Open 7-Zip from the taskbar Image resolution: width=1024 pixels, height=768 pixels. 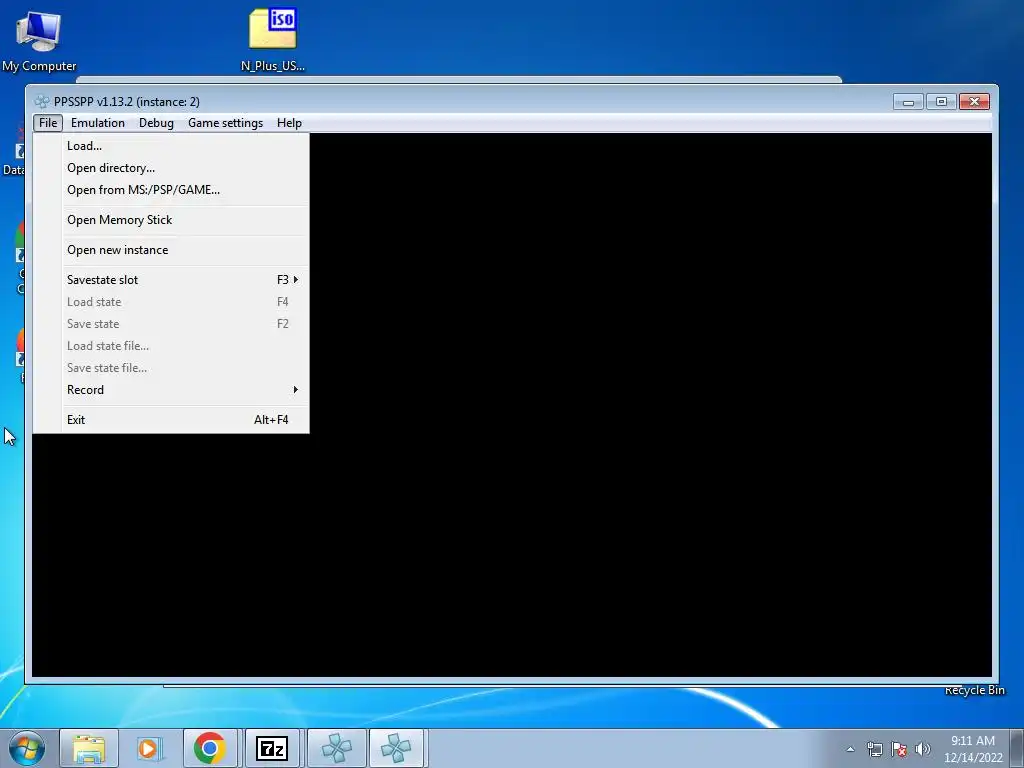pyautogui.click(x=272, y=748)
